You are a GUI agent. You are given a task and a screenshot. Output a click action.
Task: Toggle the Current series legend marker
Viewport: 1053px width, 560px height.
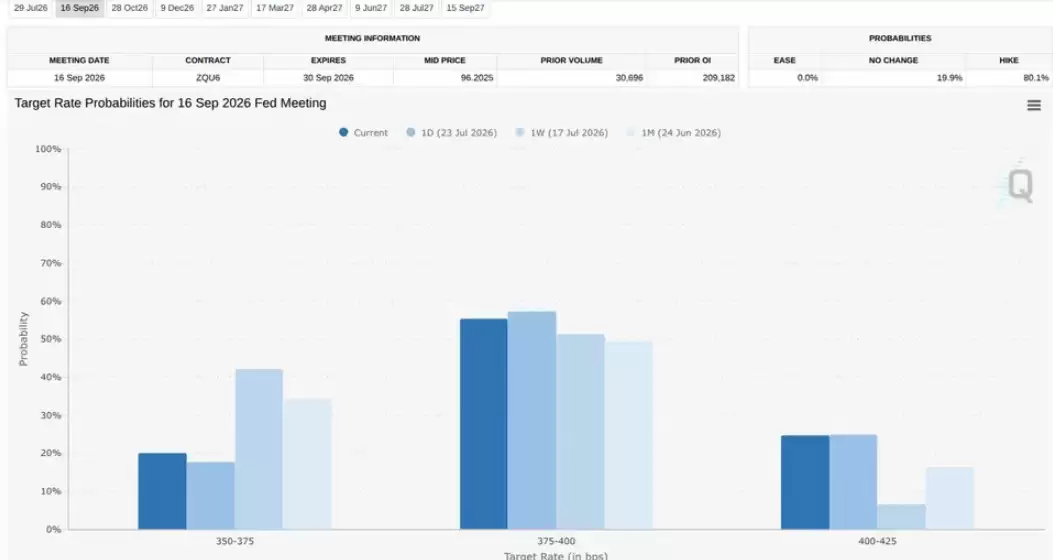tap(343, 132)
